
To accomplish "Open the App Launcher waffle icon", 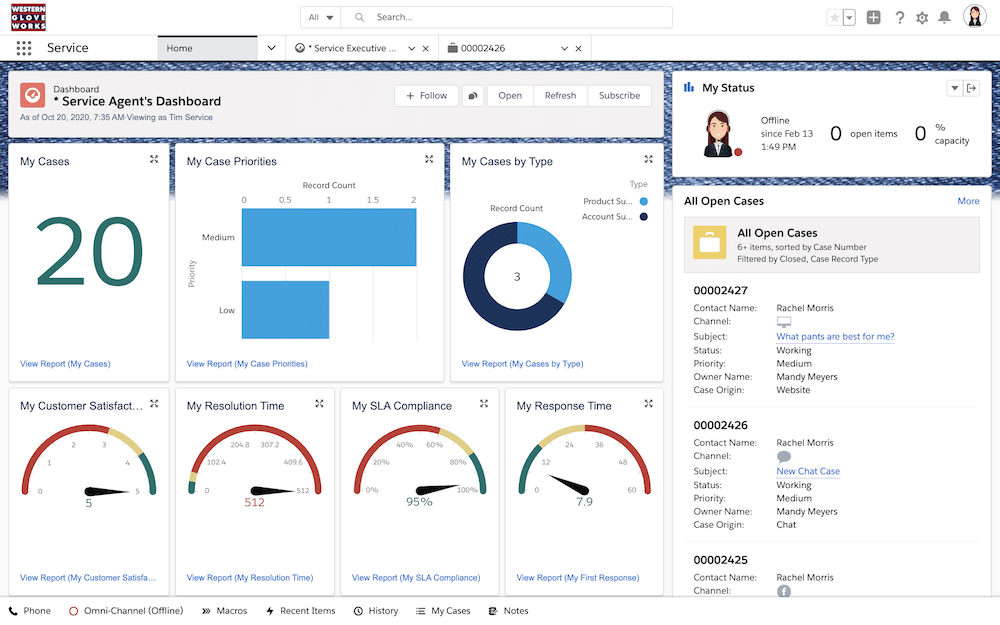I will click(x=22, y=47).
